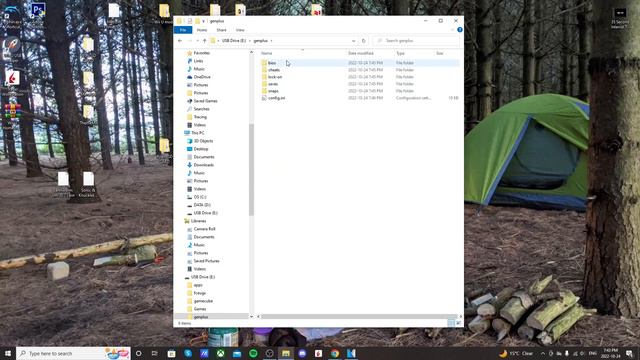Switch to large icons view layout icon
This screenshot has height=360, width=640.
pyautogui.click(x=458, y=323)
